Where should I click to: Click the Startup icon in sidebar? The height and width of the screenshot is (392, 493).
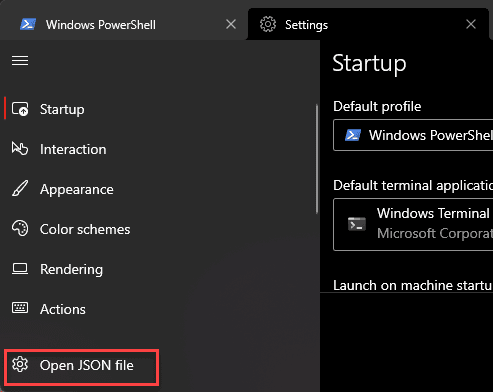(20, 109)
